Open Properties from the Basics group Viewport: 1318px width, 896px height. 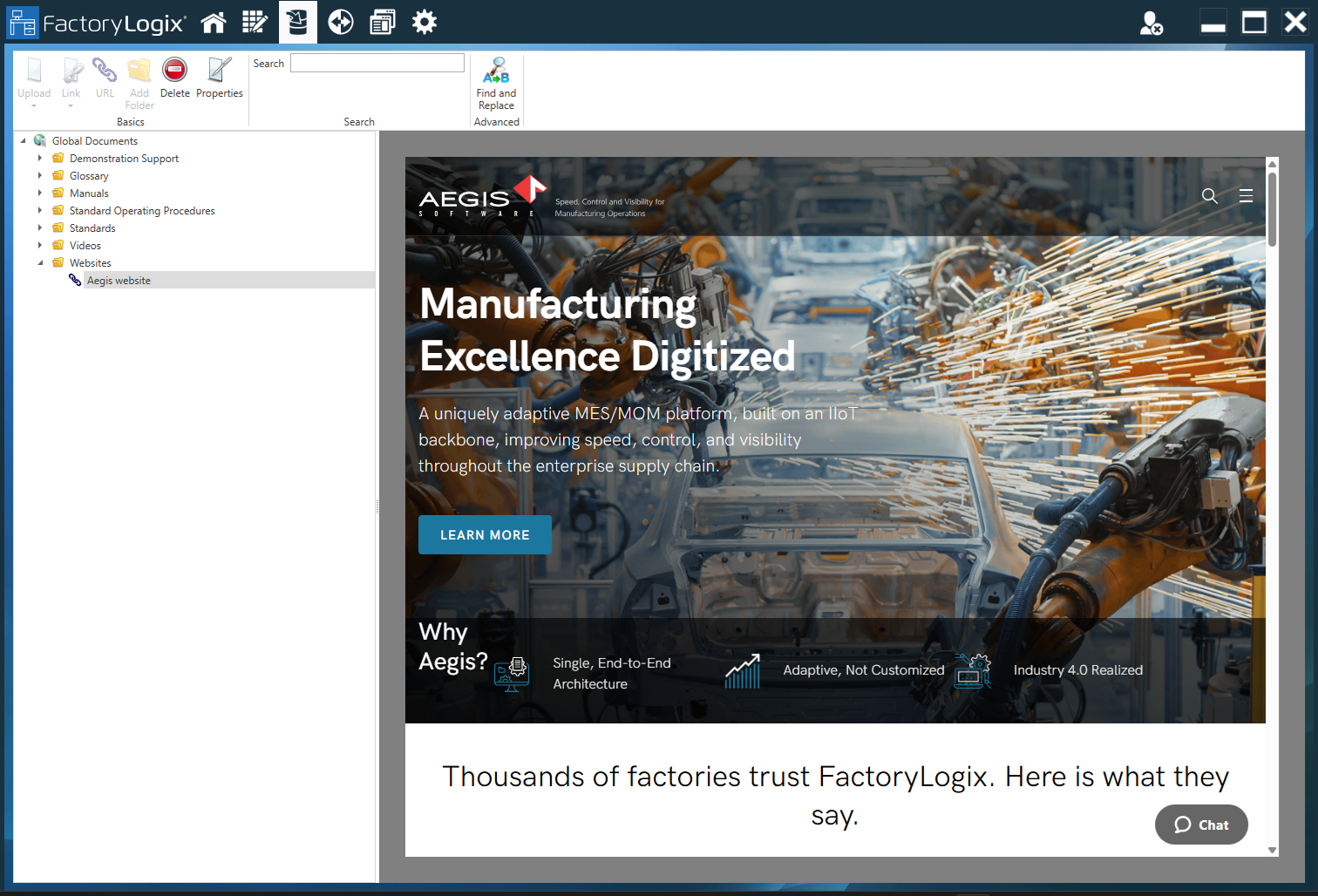(219, 78)
